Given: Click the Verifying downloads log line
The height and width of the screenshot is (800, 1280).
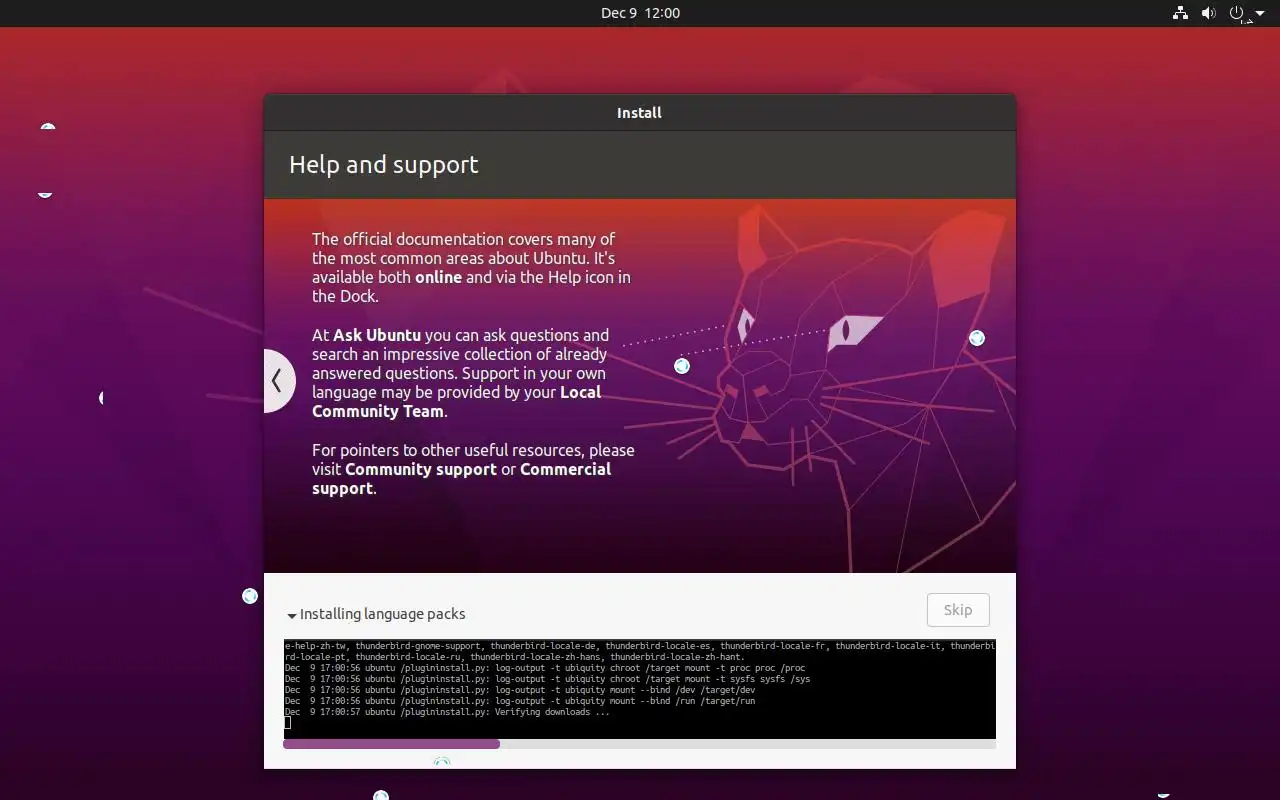Looking at the screenshot, I should point(447,712).
